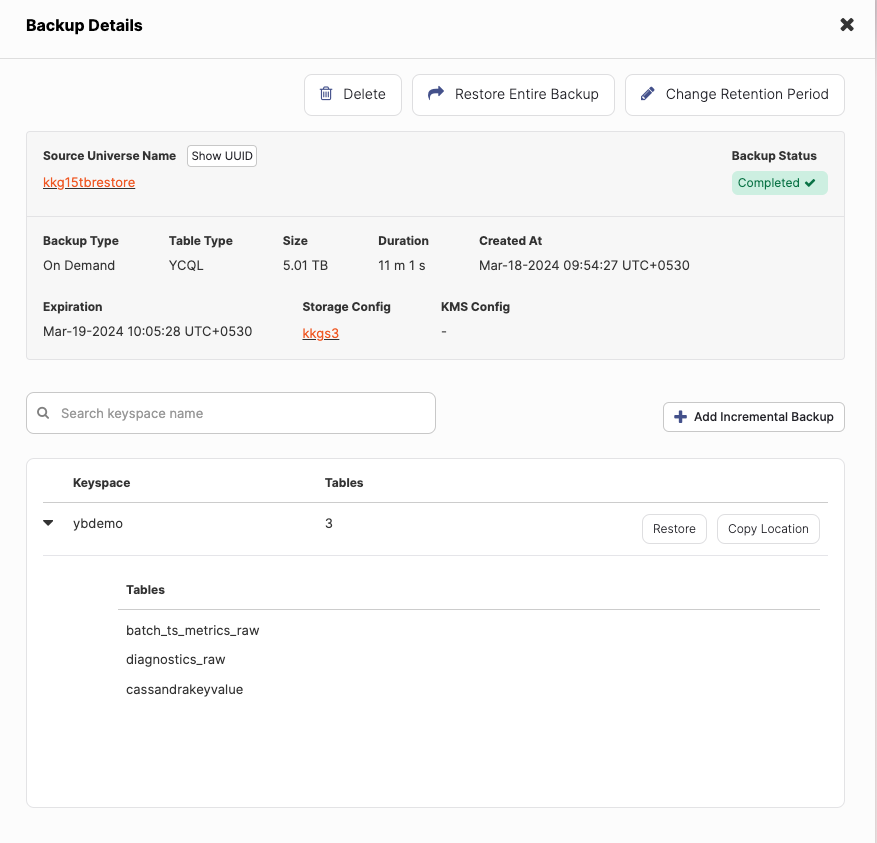This screenshot has height=843, width=877.
Task: Click the checkmark in the Completed badge
Action: click(x=810, y=183)
